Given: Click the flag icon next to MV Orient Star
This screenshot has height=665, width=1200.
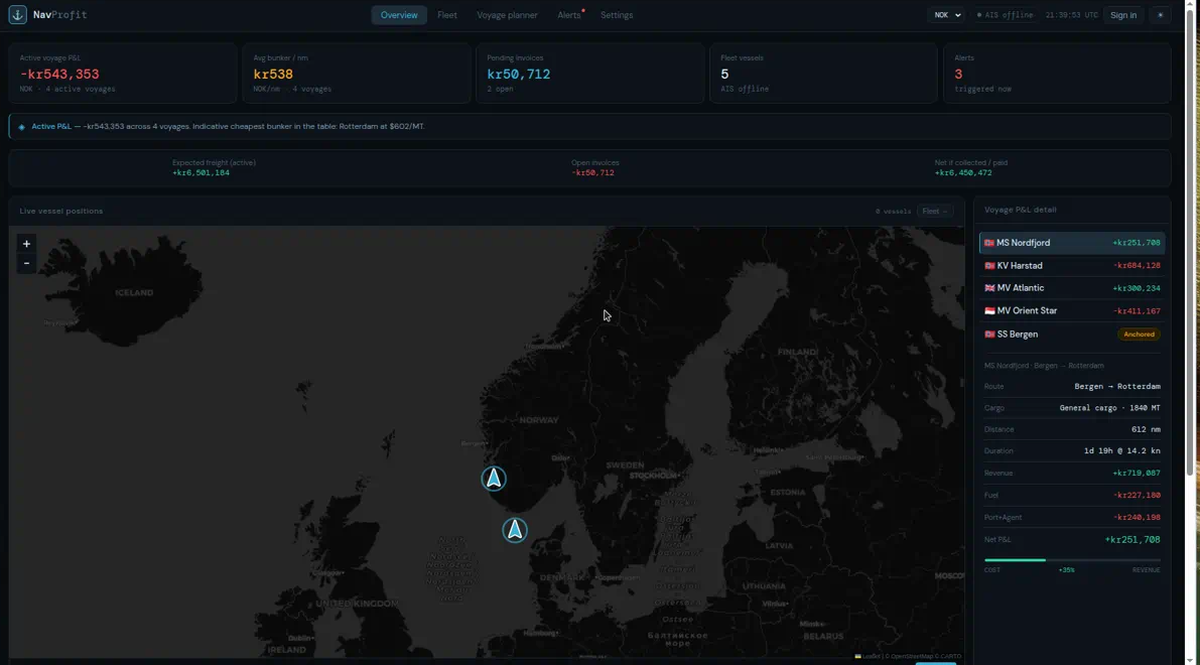Looking at the screenshot, I should pos(989,311).
